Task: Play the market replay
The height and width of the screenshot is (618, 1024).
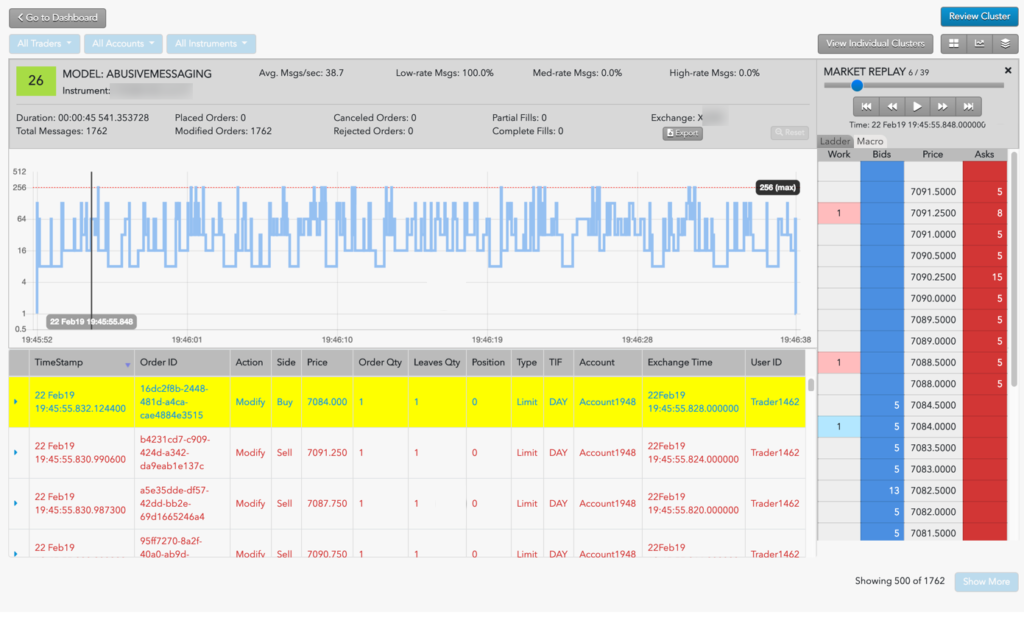Action: [x=917, y=106]
